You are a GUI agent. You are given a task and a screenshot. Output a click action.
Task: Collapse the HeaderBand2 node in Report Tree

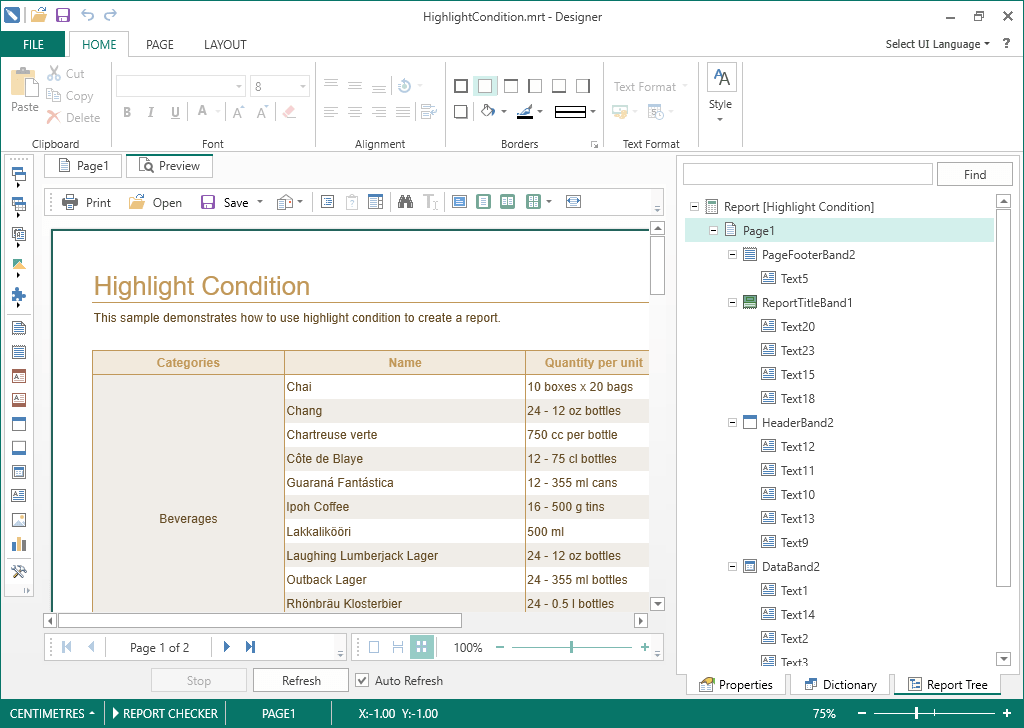tap(732, 422)
